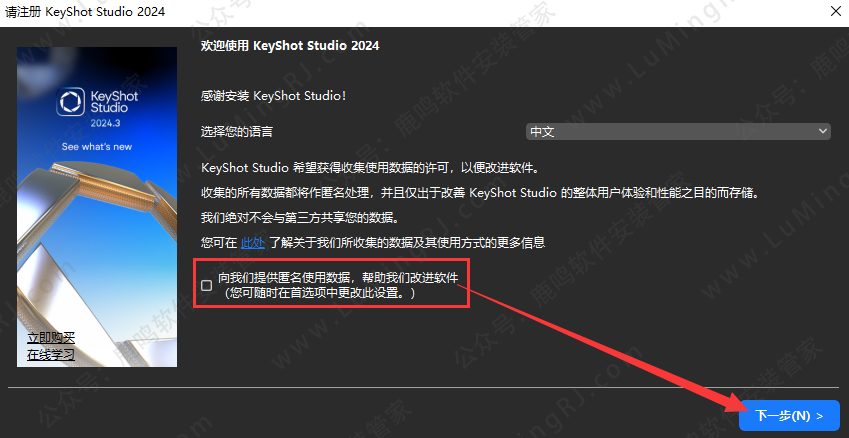
Task: Open the 在线学习 link
Action: (51, 355)
